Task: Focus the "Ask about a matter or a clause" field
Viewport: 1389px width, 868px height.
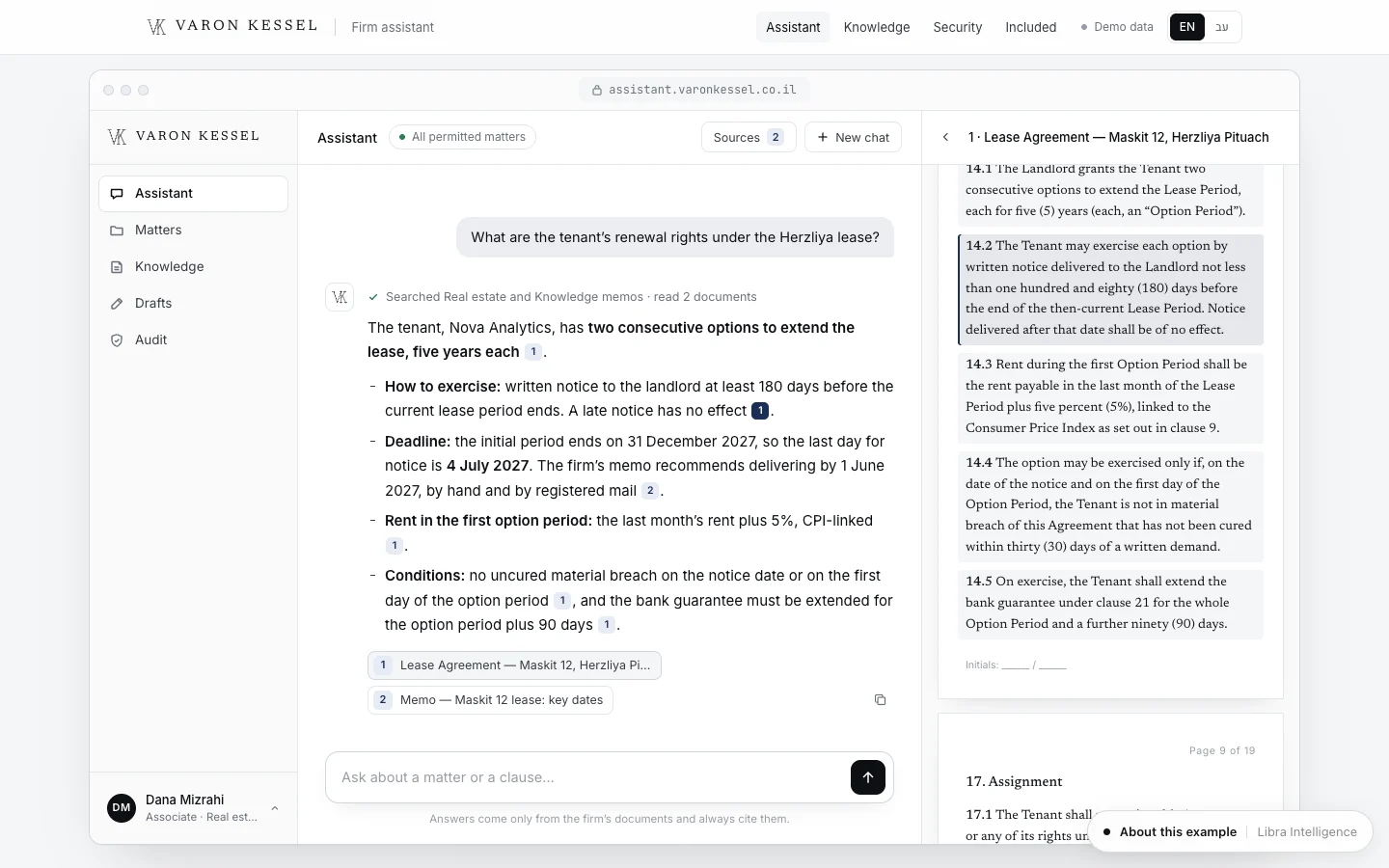Action: point(588,777)
